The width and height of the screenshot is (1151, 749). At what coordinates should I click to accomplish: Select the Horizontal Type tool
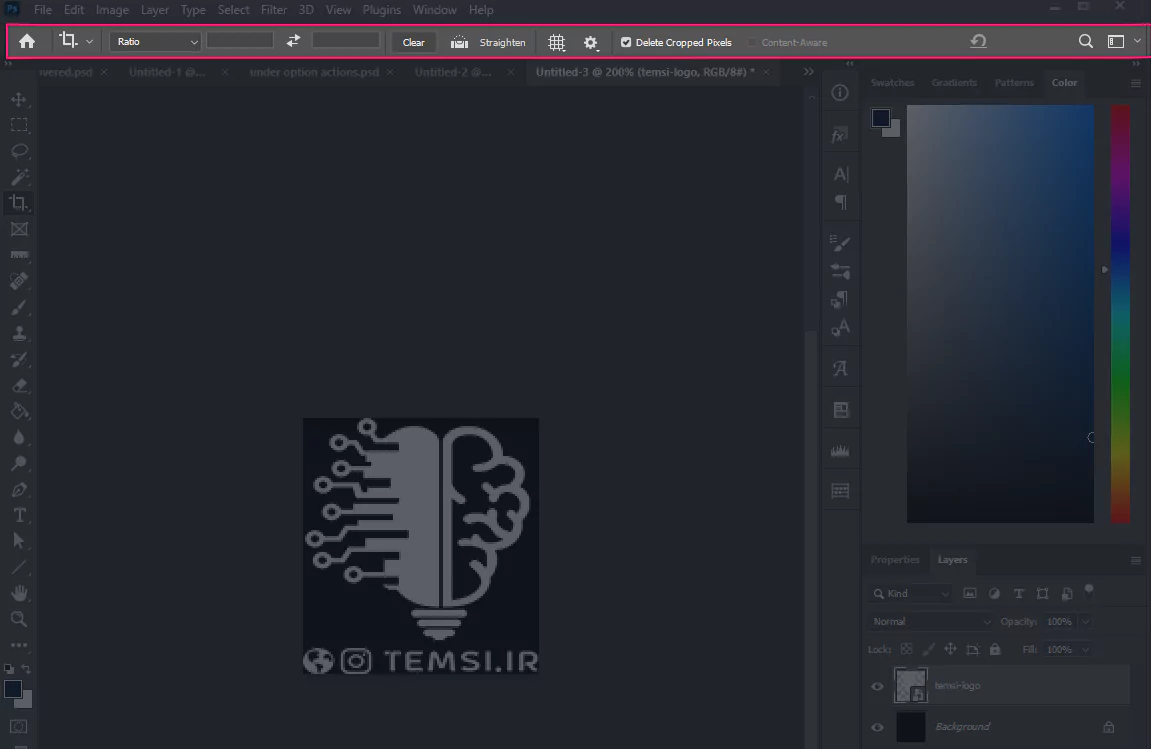pos(19,515)
